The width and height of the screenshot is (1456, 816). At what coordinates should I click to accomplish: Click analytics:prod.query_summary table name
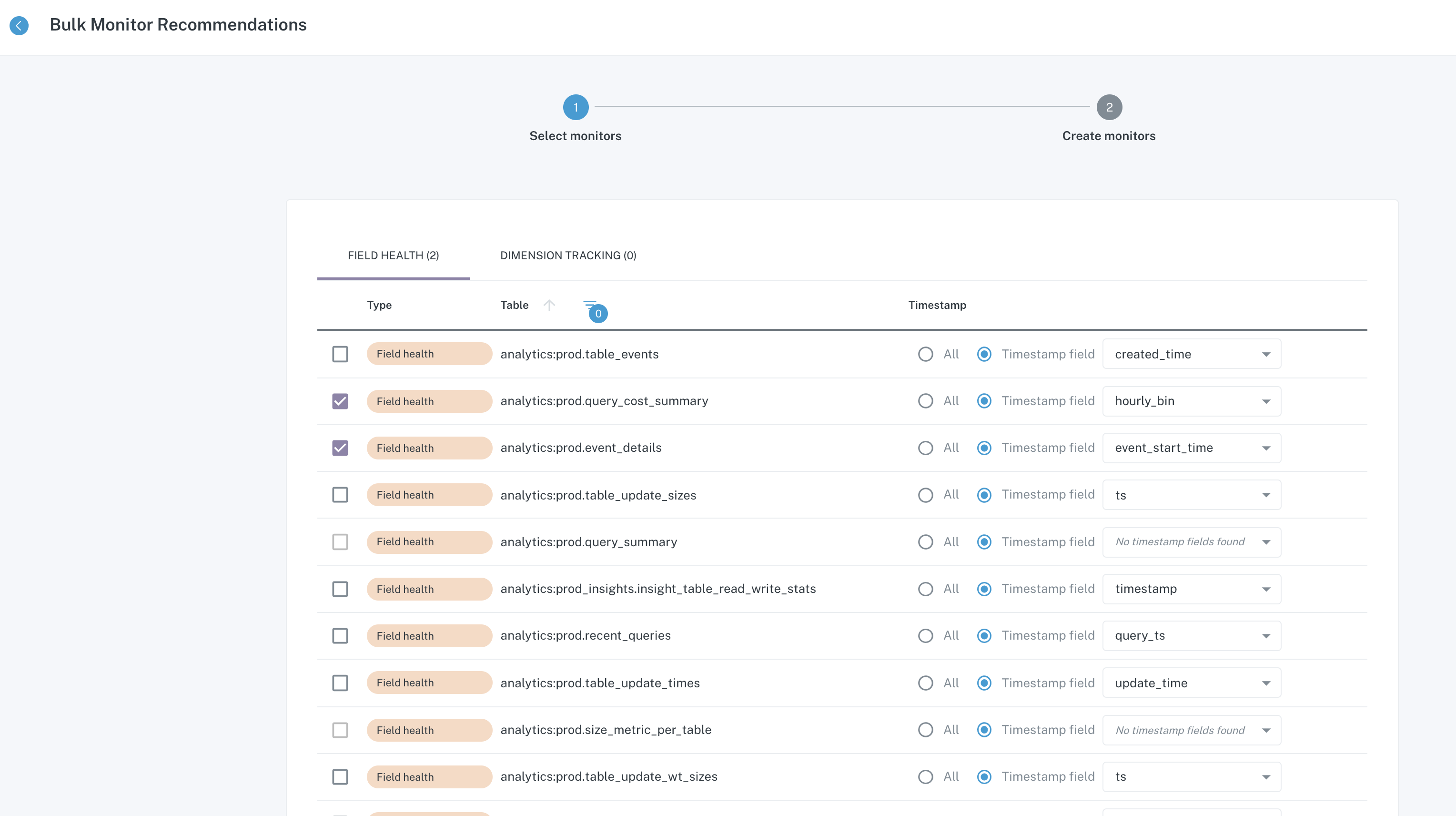click(588, 542)
